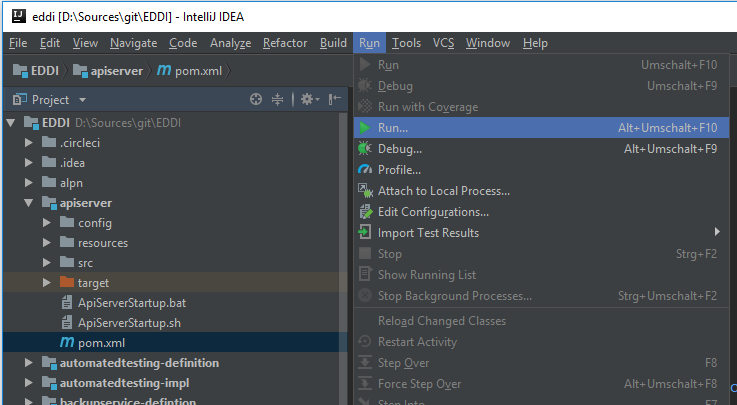The height and width of the screenshot is (405, 737).
Task: Click the Debug... bug icon
Action: tap(365, 149)
